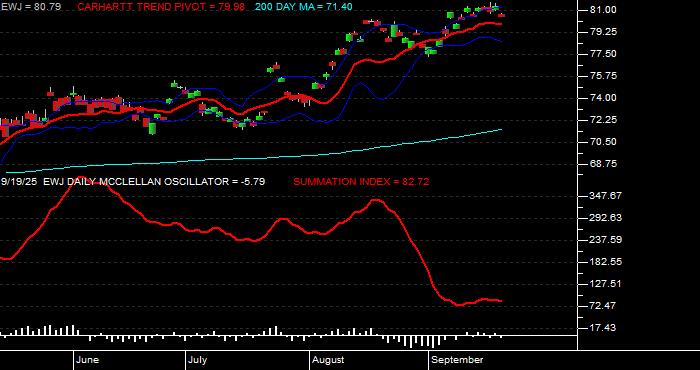
Task: Select the 9/19/25 date label
Action: coord(20,182)
